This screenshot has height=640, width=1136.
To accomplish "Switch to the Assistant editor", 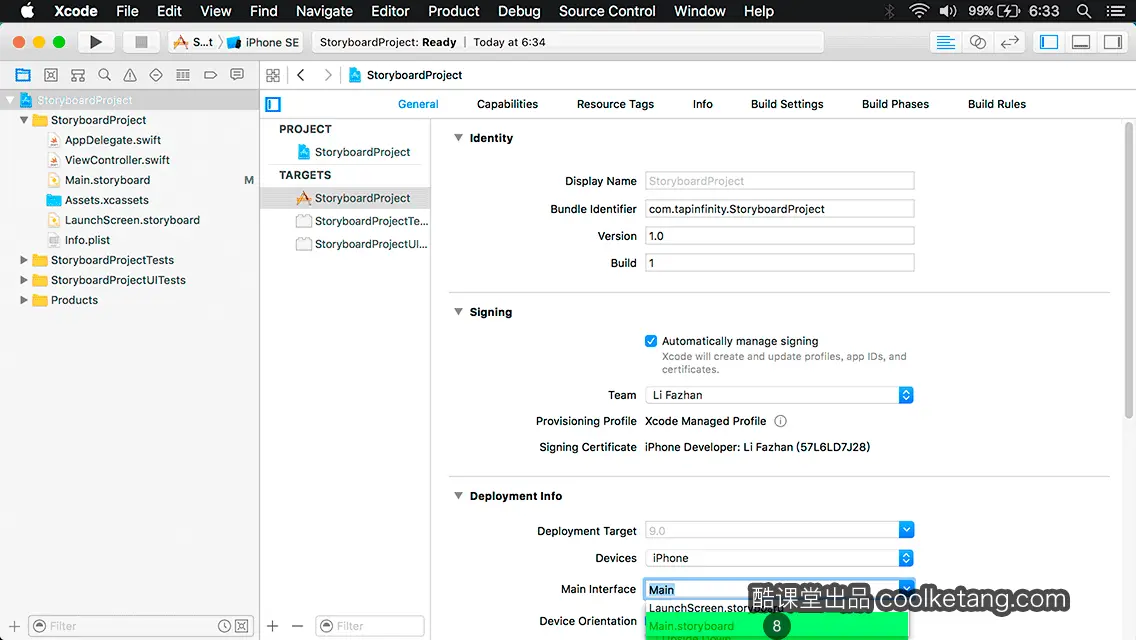I will 977,42.
